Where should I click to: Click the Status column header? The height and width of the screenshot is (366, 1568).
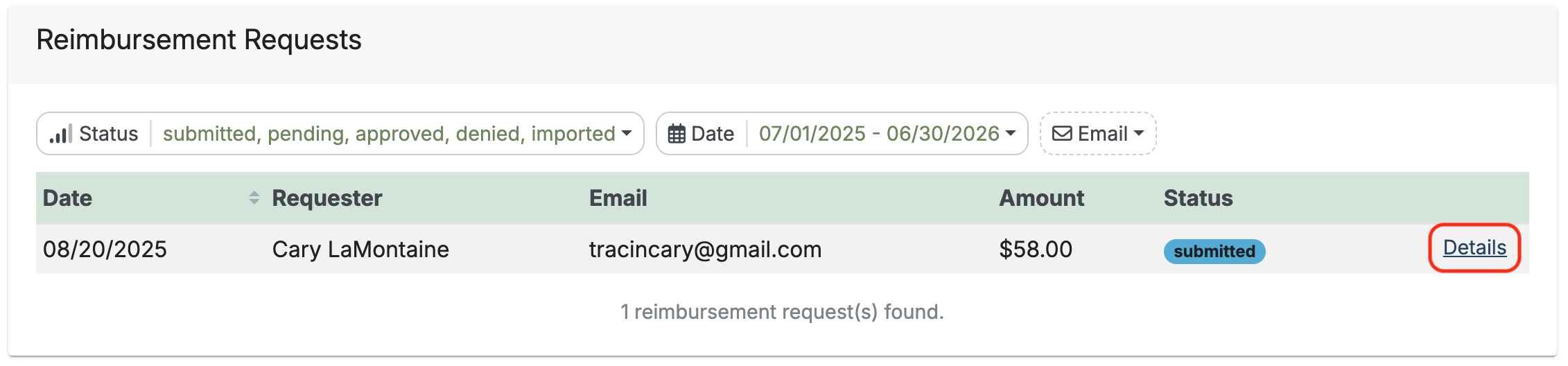1198,198
